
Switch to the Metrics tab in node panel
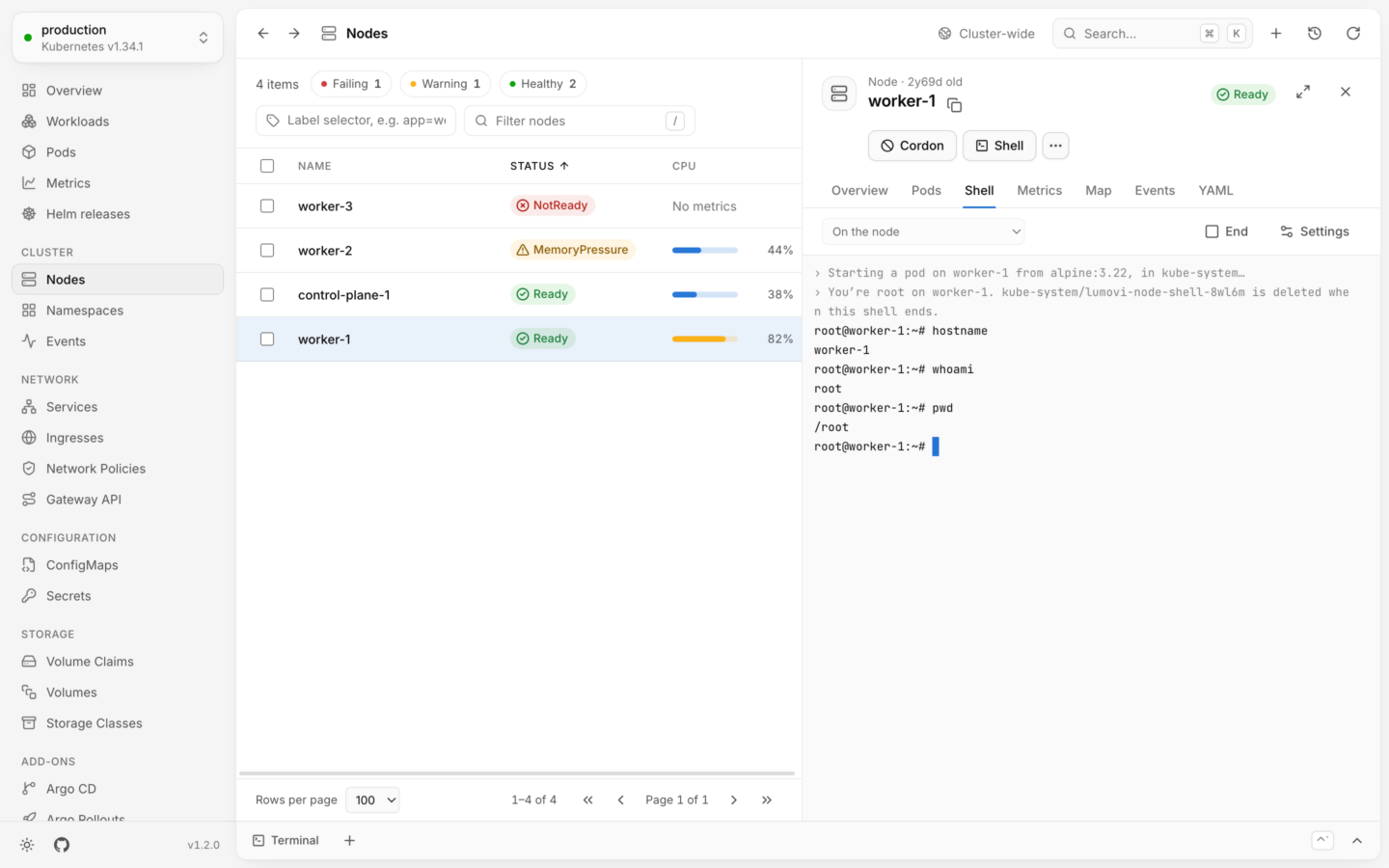(1039, 191)
